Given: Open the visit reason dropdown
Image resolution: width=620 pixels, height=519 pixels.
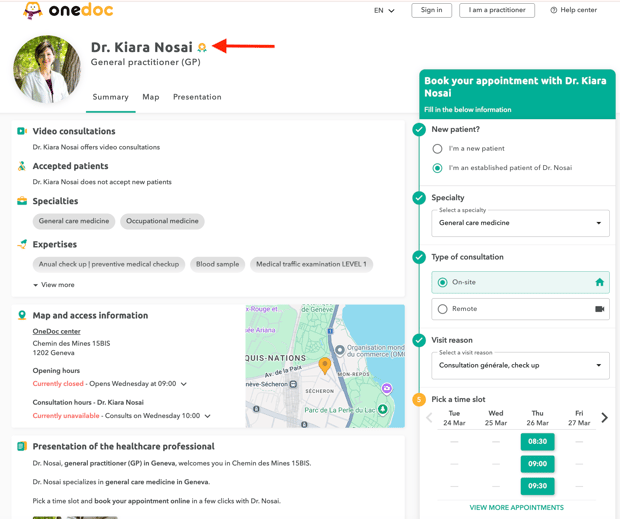Looking at the screenshot, I should click(520, 365).
